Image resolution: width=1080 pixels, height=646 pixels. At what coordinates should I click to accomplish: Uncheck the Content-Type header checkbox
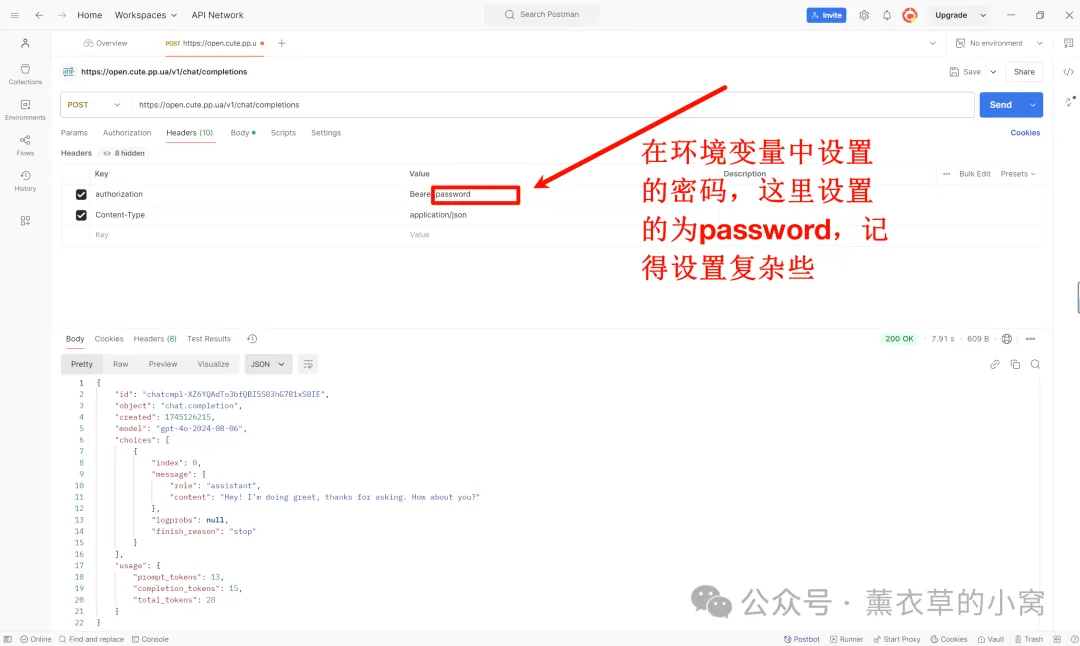click(81, 216)
